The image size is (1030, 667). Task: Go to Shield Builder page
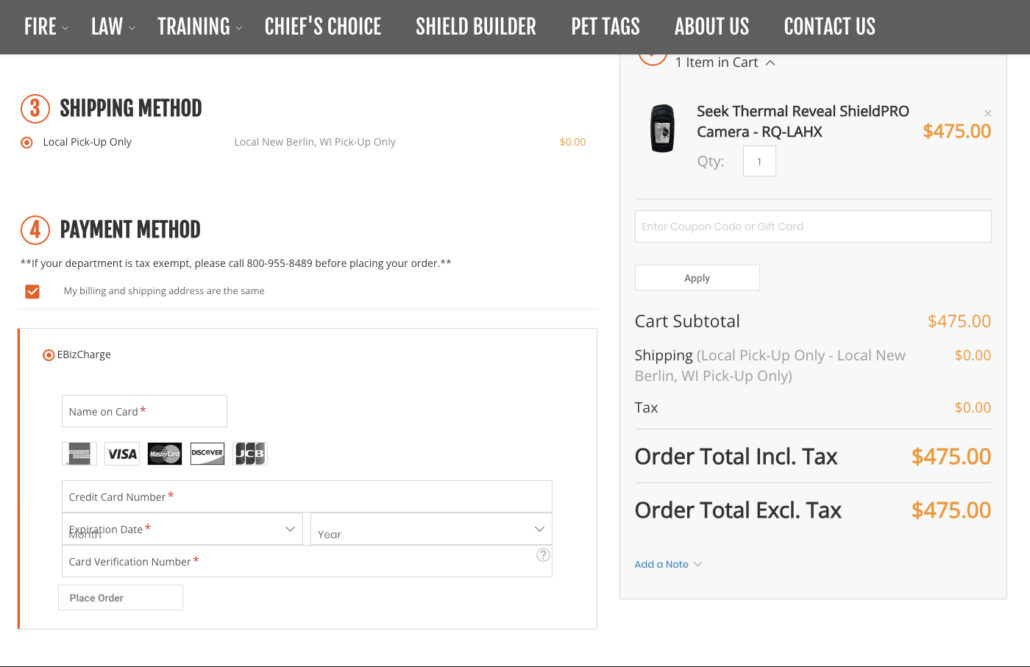[x=476, y=27]
